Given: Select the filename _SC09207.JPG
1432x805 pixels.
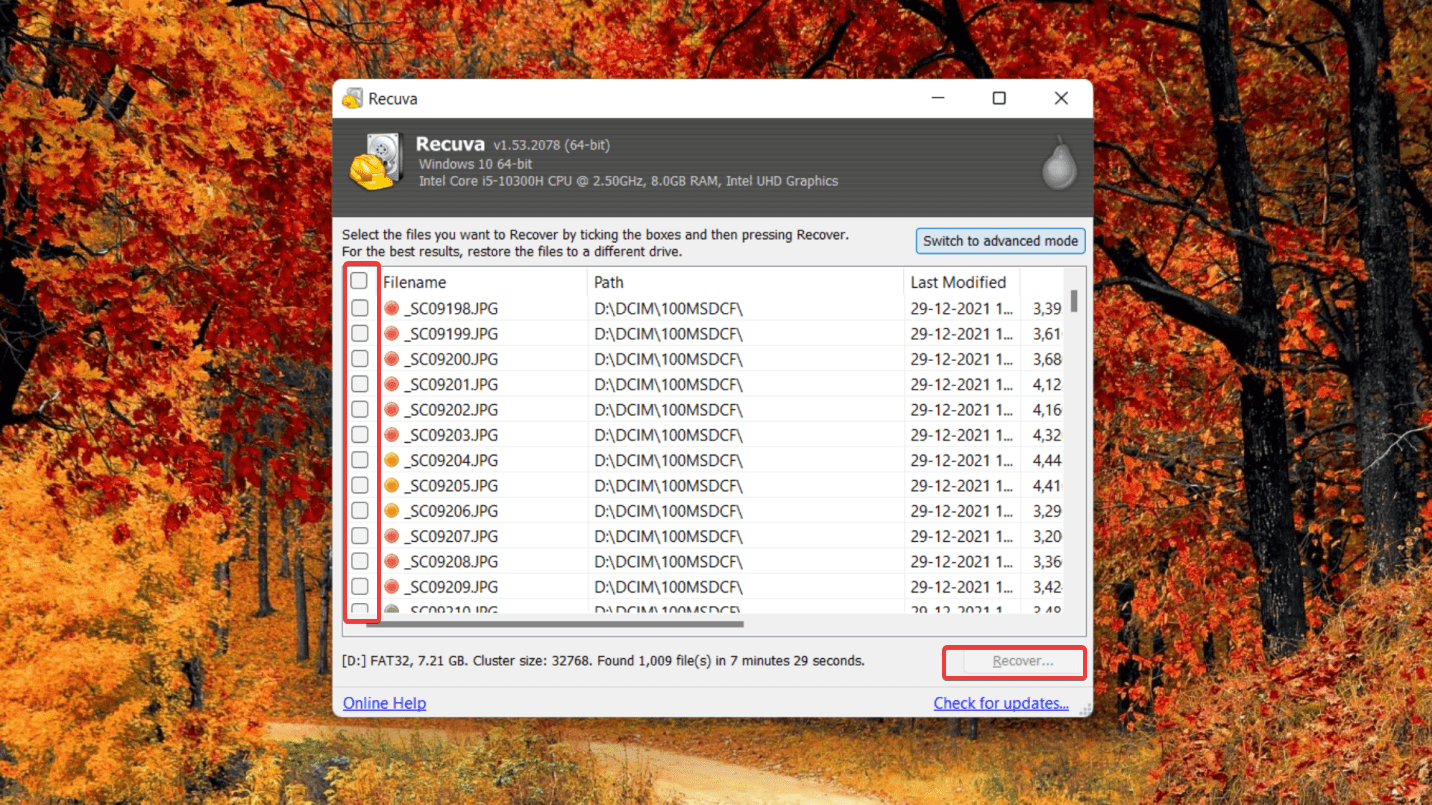Looking at the screenshot, I should [x=451, y=536].
